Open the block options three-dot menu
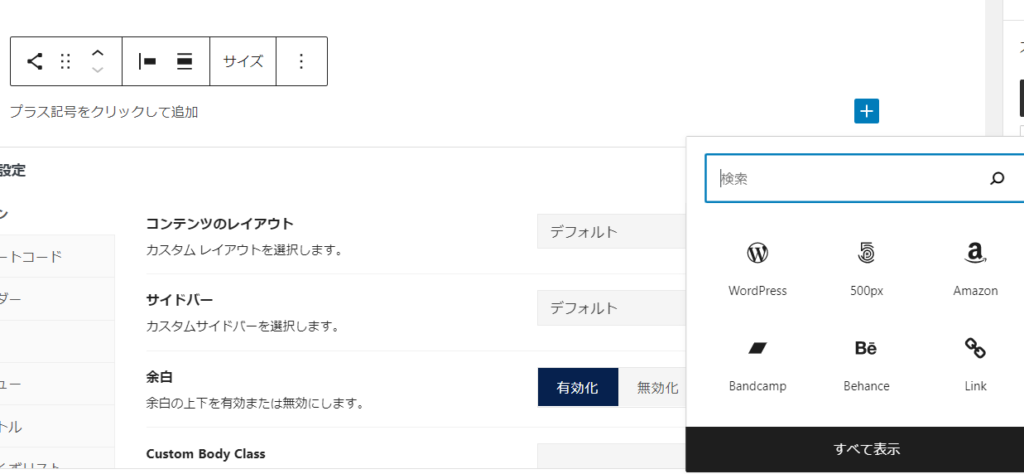 pos(301,61)
